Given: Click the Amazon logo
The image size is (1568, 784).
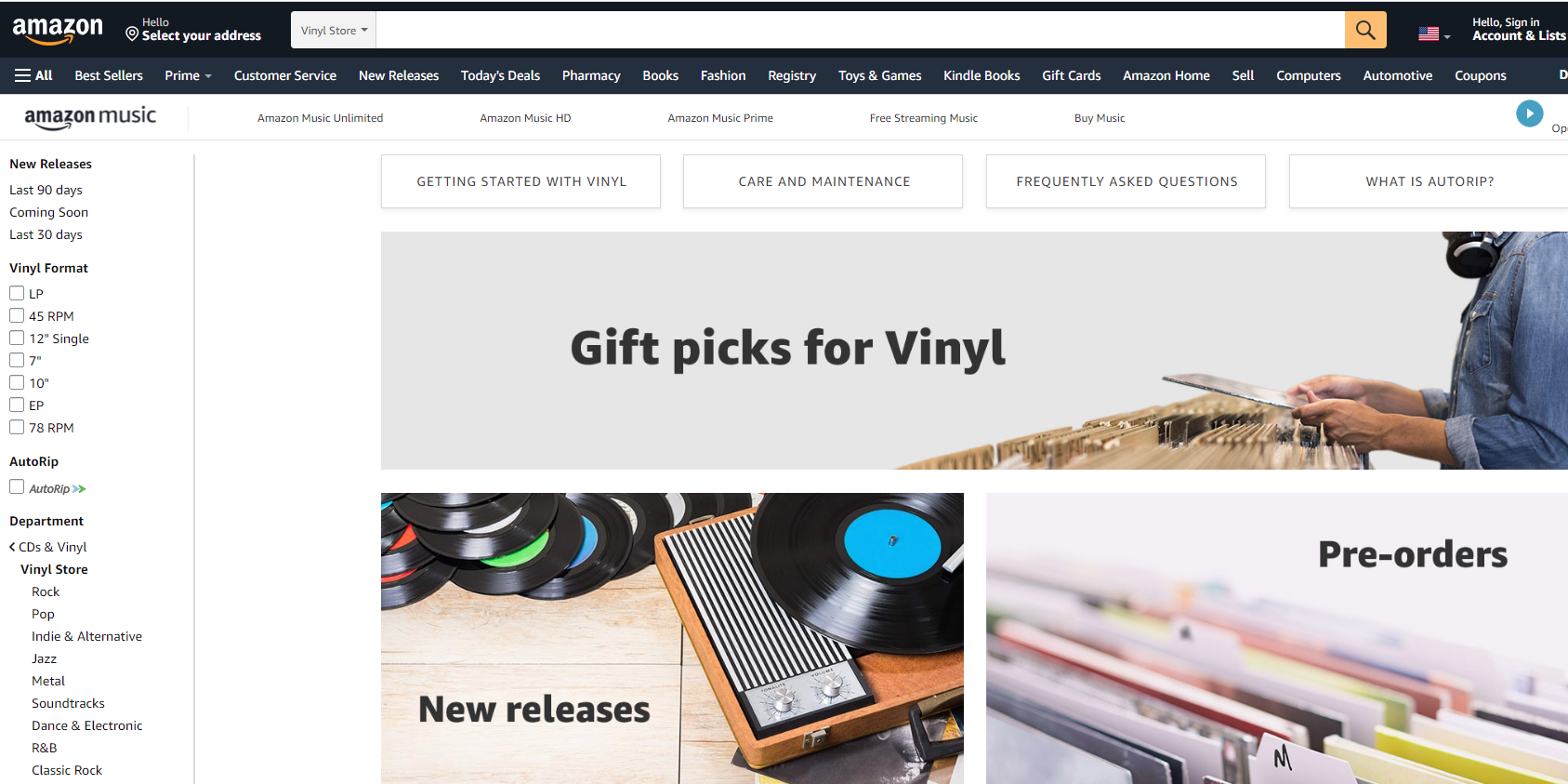Looking at the screenshot, I should (x=58, y=31).
